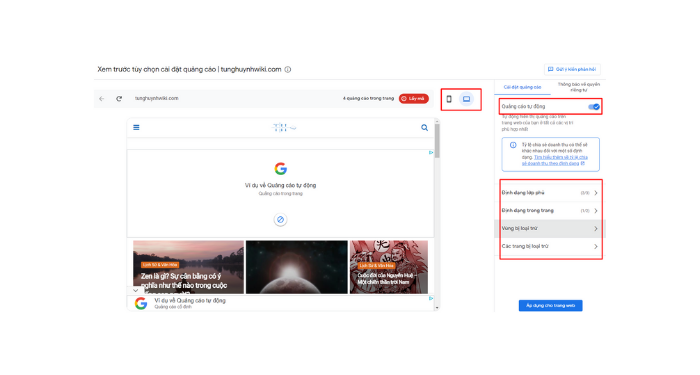Screen dimensions: 700x375
Task: Switch preview to mobile device icon
Action: (x=449, y=99)
